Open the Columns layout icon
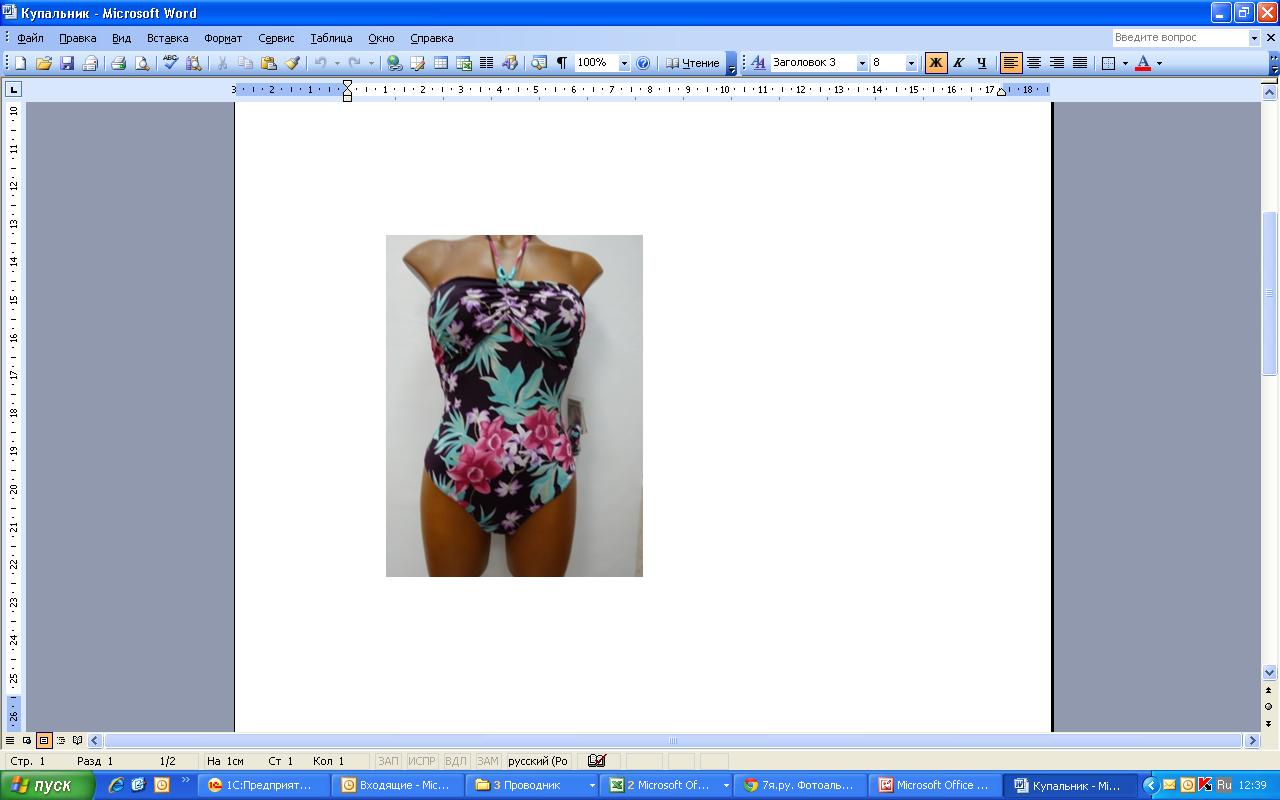The width and height of the screenshot is (1280, 800). 486,63
